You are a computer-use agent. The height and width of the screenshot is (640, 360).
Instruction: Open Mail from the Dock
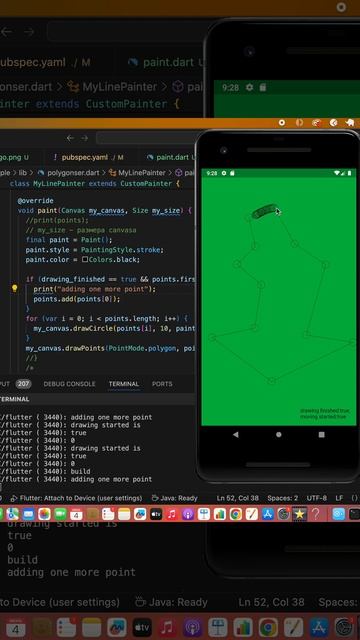click(x=29, y=514)
